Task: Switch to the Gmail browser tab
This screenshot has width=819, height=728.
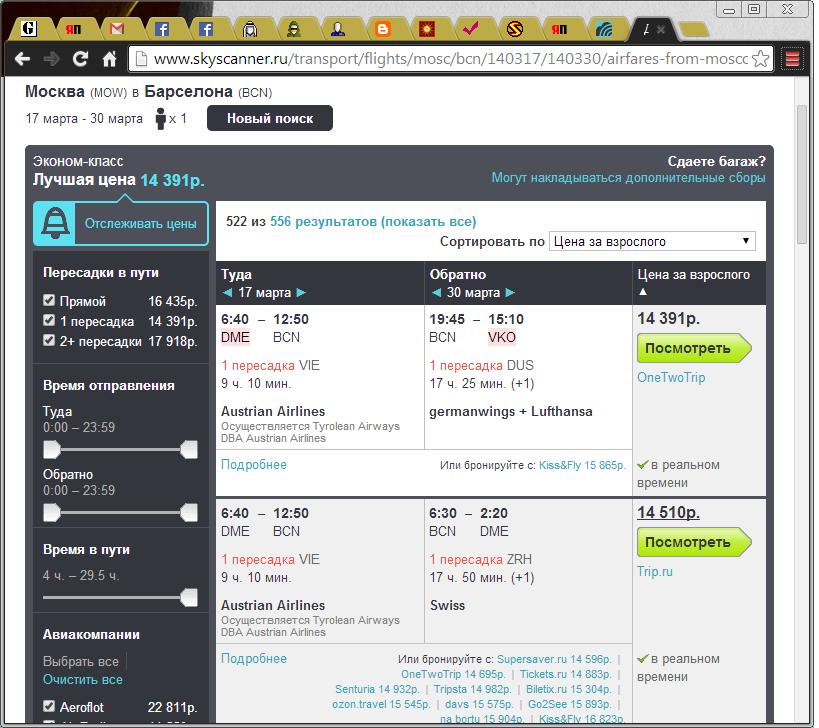Action: click(117, 28)
